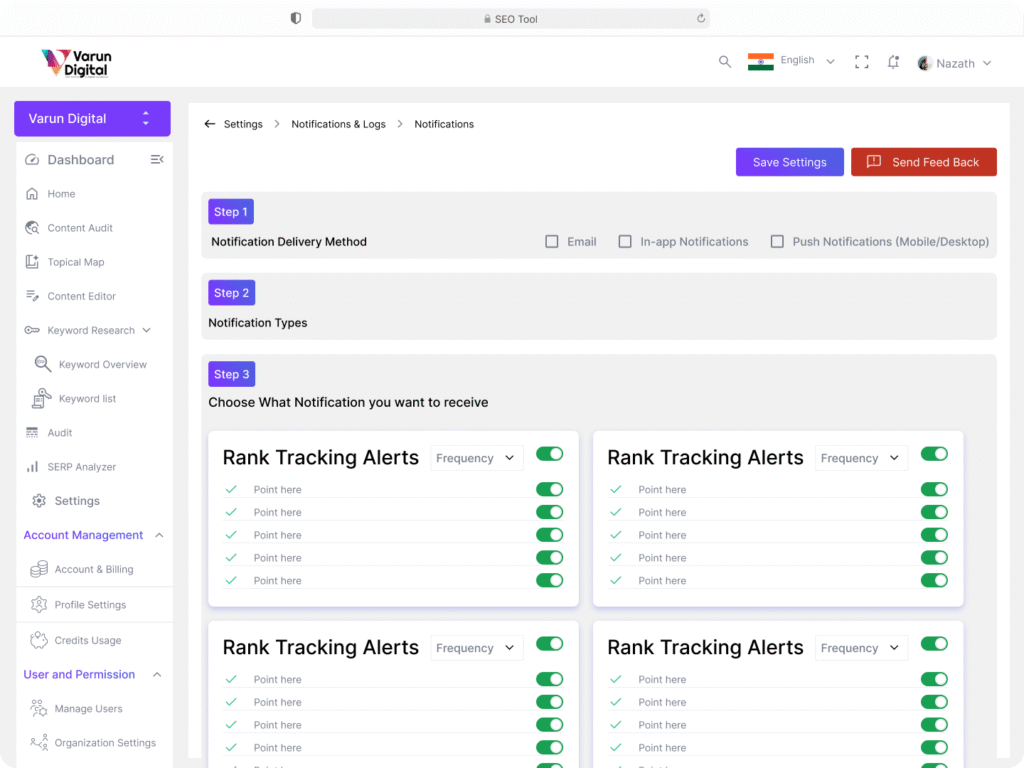Click the Send Feed Back button
The width and height of the screenshot is (1024, 768).
coord(923,162)
